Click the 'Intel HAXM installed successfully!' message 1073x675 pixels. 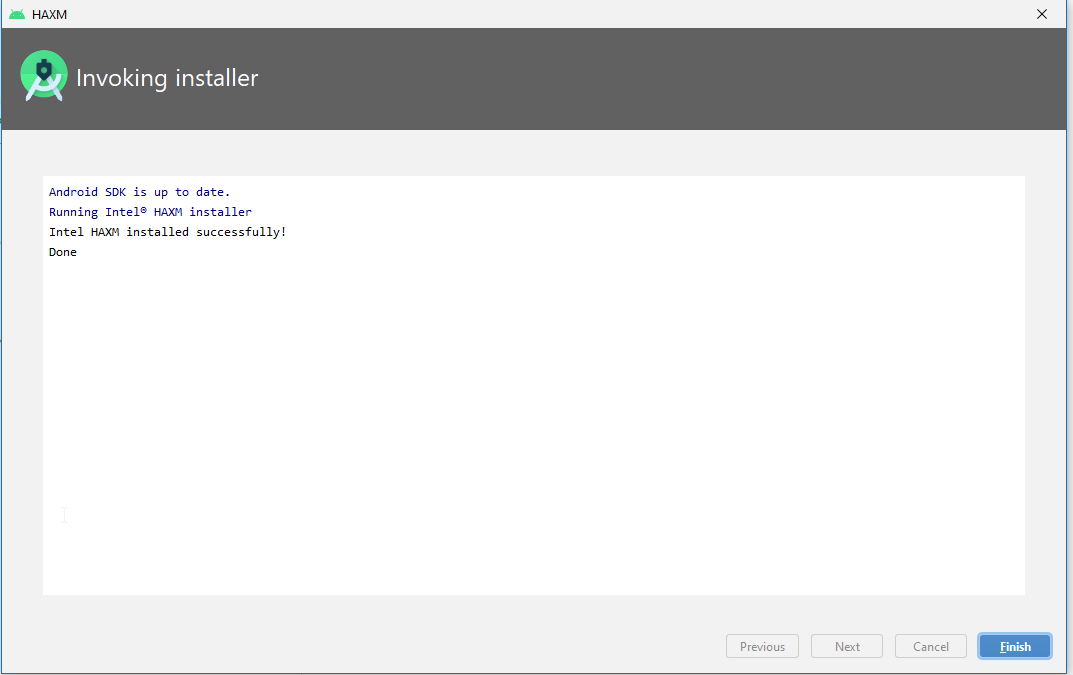[x=167, y=232]
